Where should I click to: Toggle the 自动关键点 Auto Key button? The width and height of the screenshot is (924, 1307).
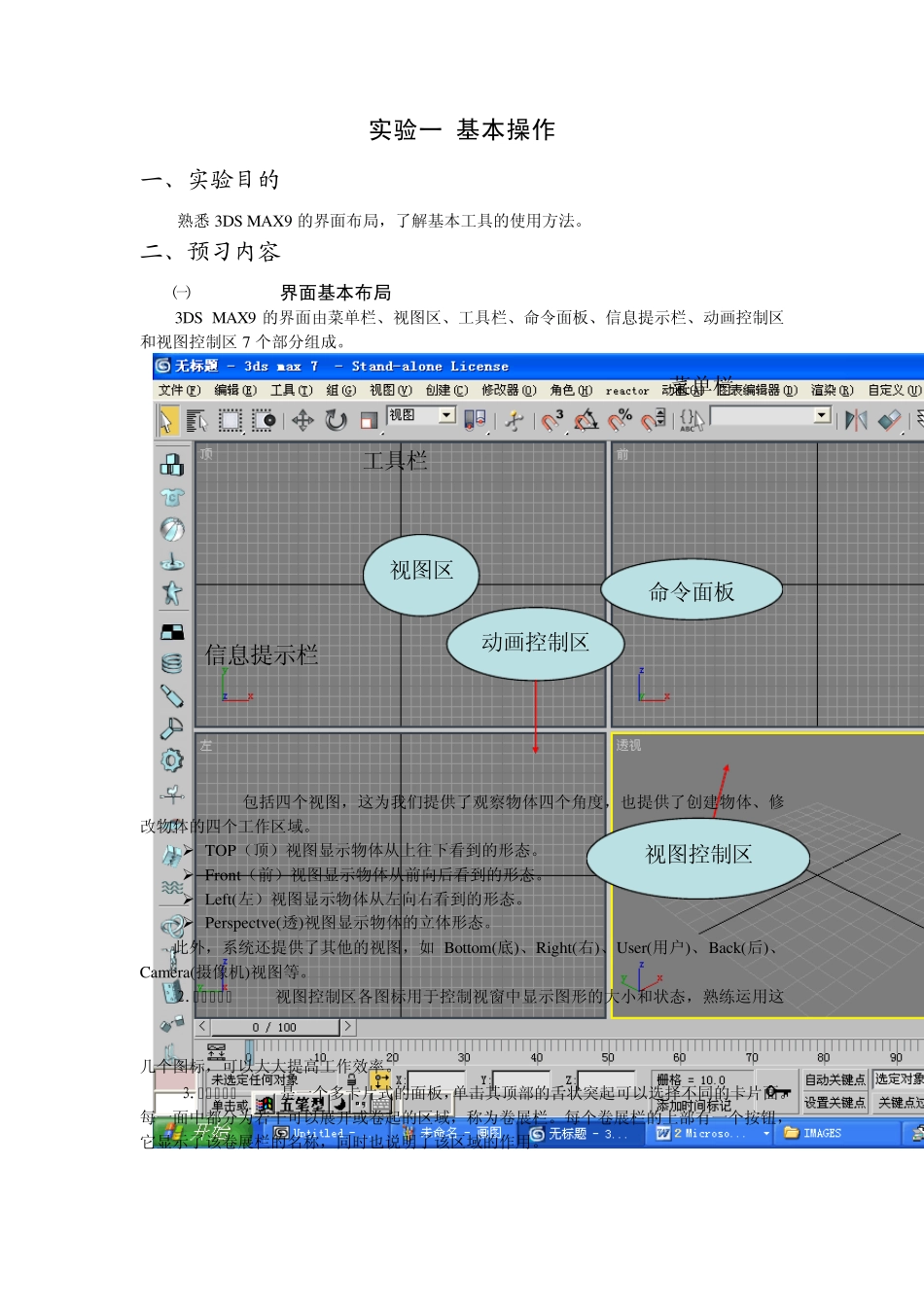(835, 1079)
